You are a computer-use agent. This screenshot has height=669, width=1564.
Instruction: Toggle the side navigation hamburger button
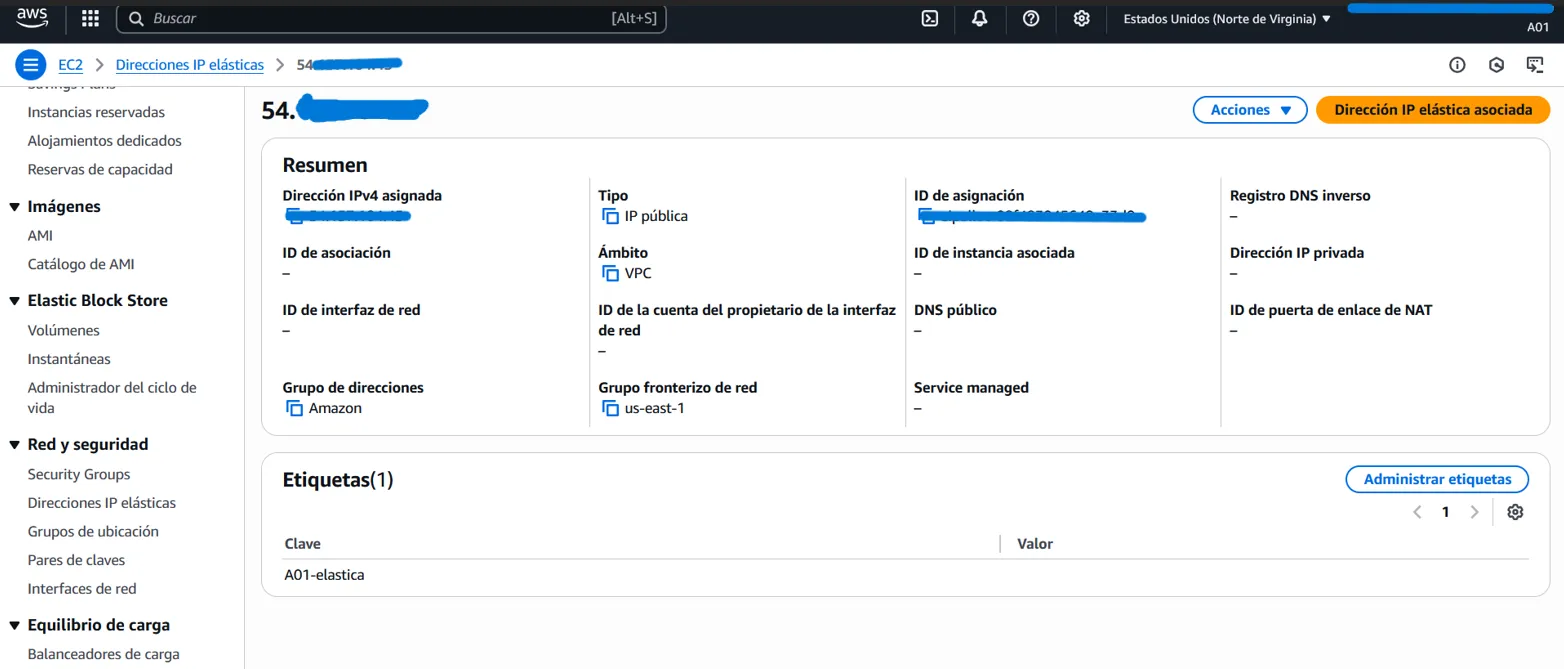click(x=31, y=65)
